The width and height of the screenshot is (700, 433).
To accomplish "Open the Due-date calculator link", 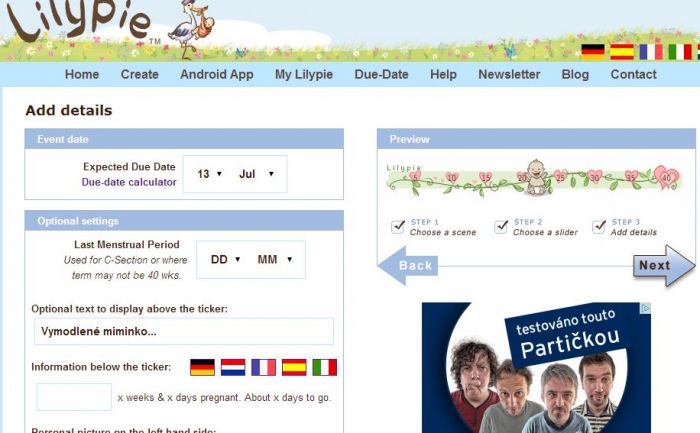I will 129,182.
